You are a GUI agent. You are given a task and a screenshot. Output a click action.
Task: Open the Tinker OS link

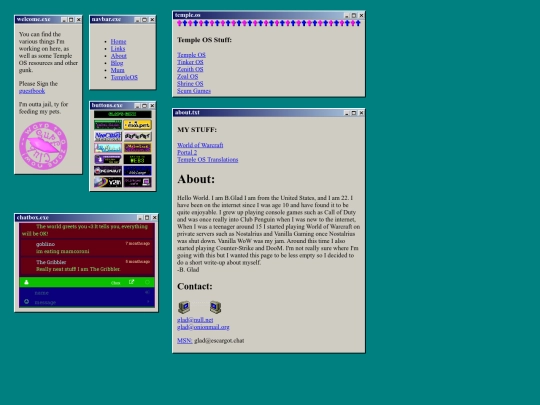point(190,62)
